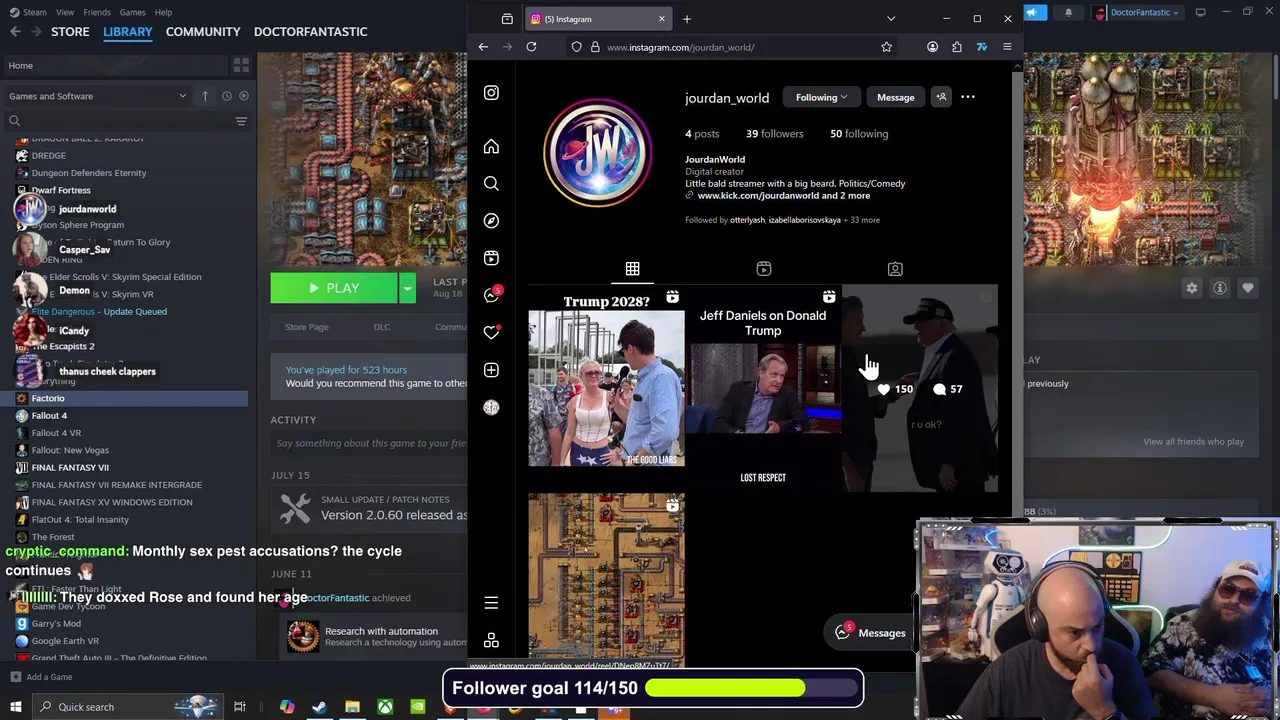Click Message button on profile
Image resolution: width=1280 pixels, height=720 pixels.
click(896, 97)
